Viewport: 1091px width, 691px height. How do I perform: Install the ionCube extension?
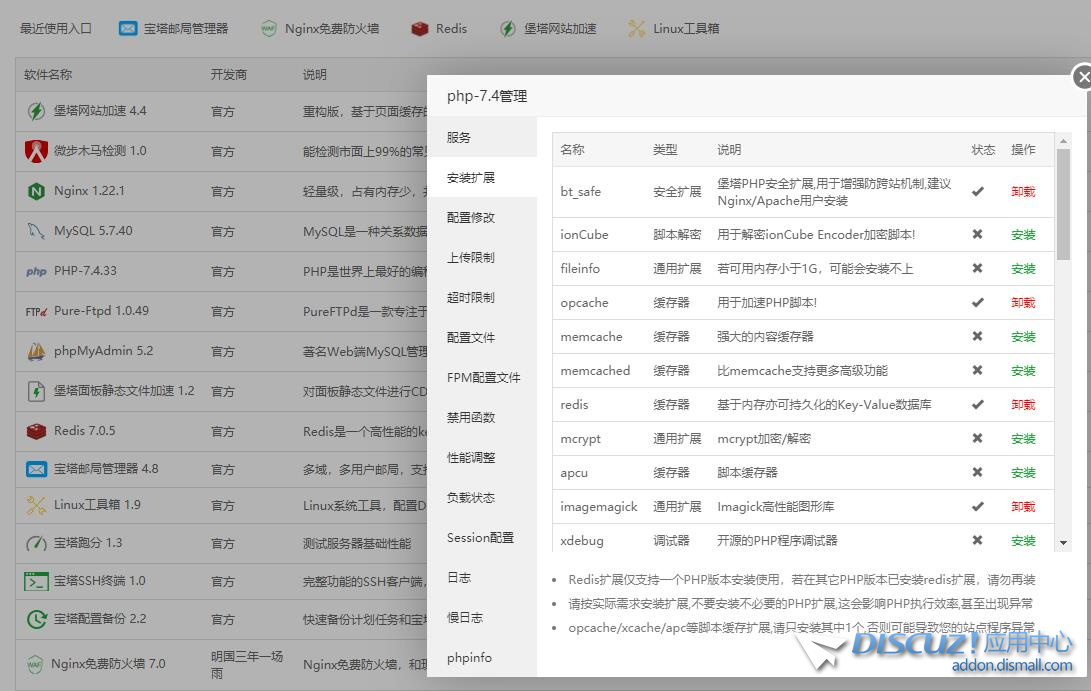pyautogui.click(x=1023, y=234)
